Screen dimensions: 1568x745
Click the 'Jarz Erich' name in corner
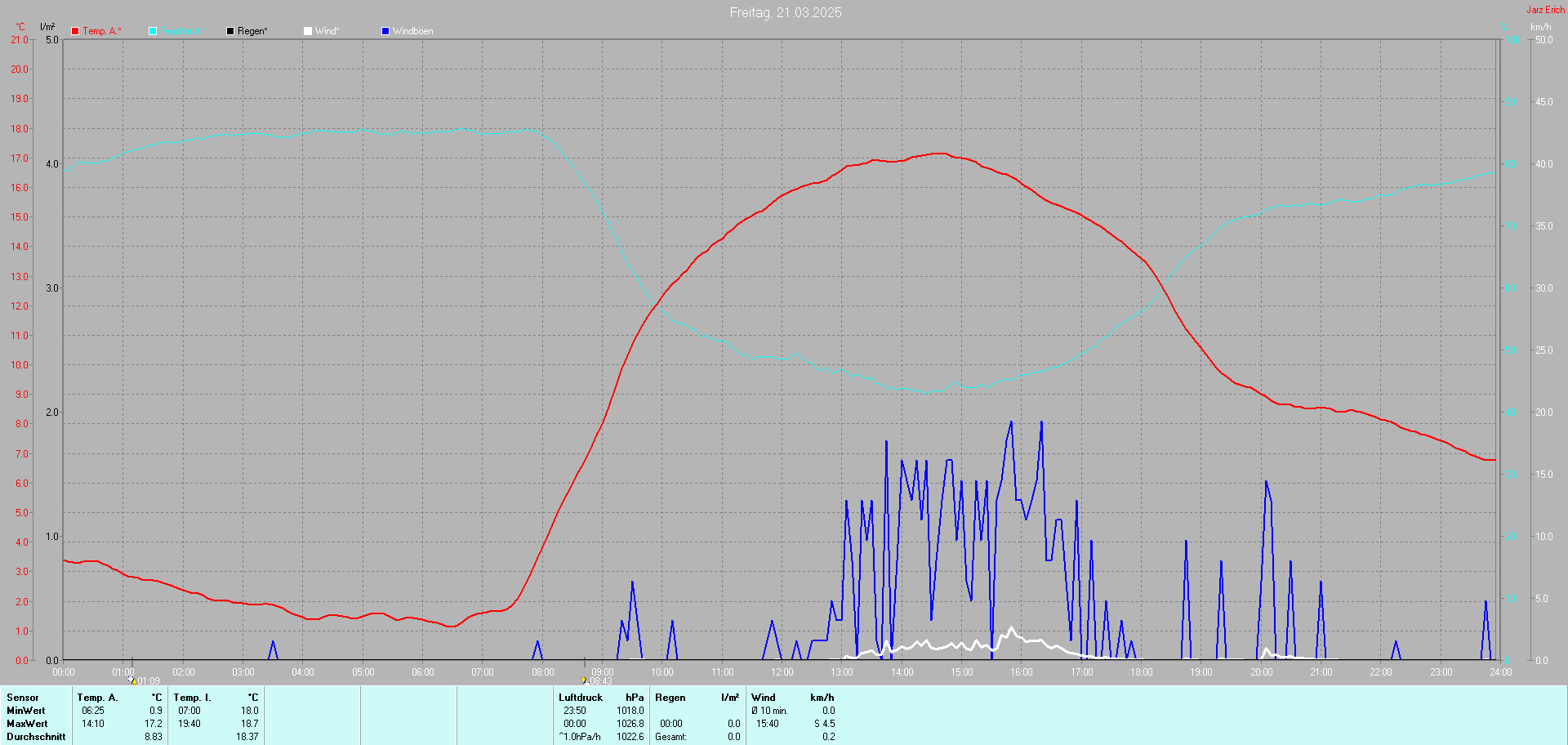click(x=1546, y=10)
